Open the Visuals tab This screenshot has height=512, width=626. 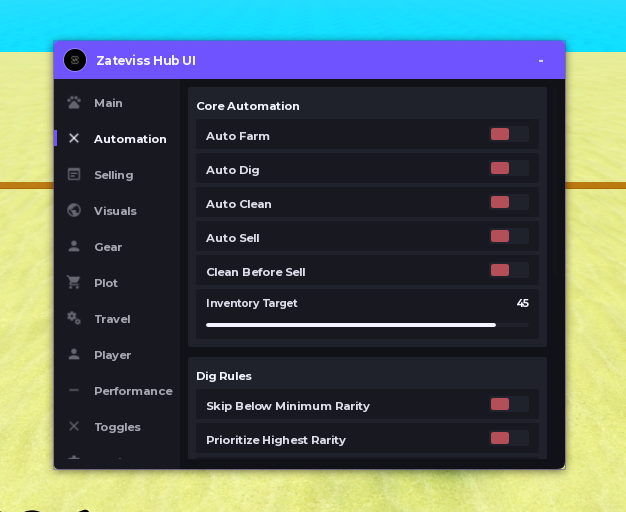pyautogui.click(x=117, y=211)
